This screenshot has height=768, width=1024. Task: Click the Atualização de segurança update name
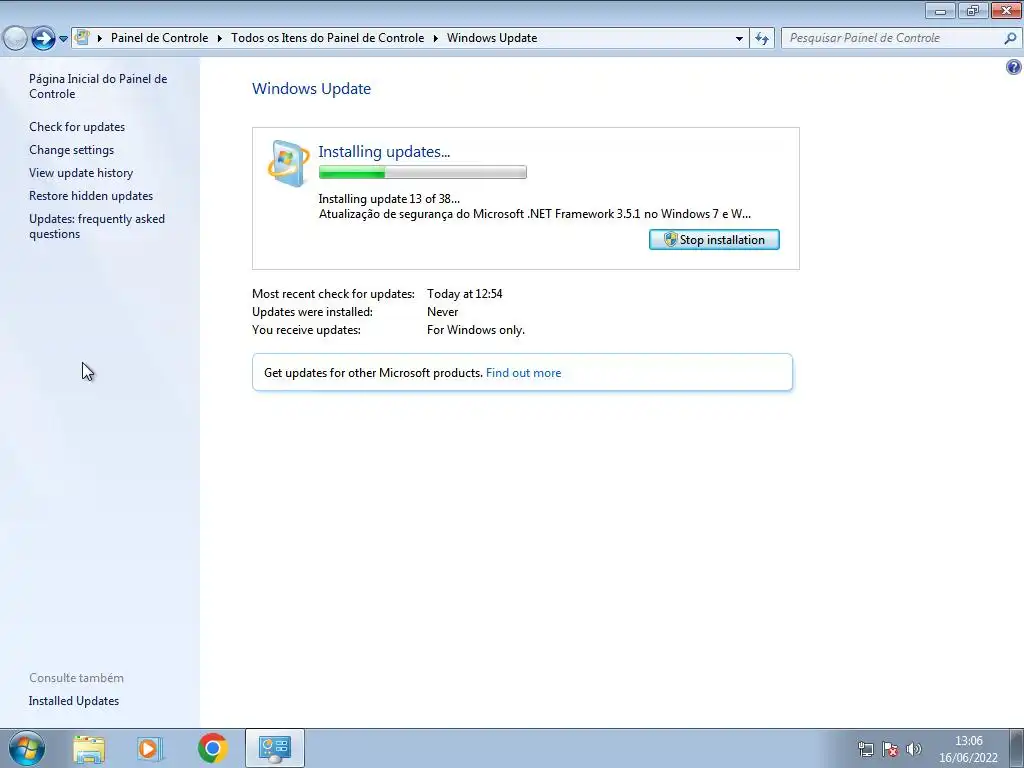534,214
